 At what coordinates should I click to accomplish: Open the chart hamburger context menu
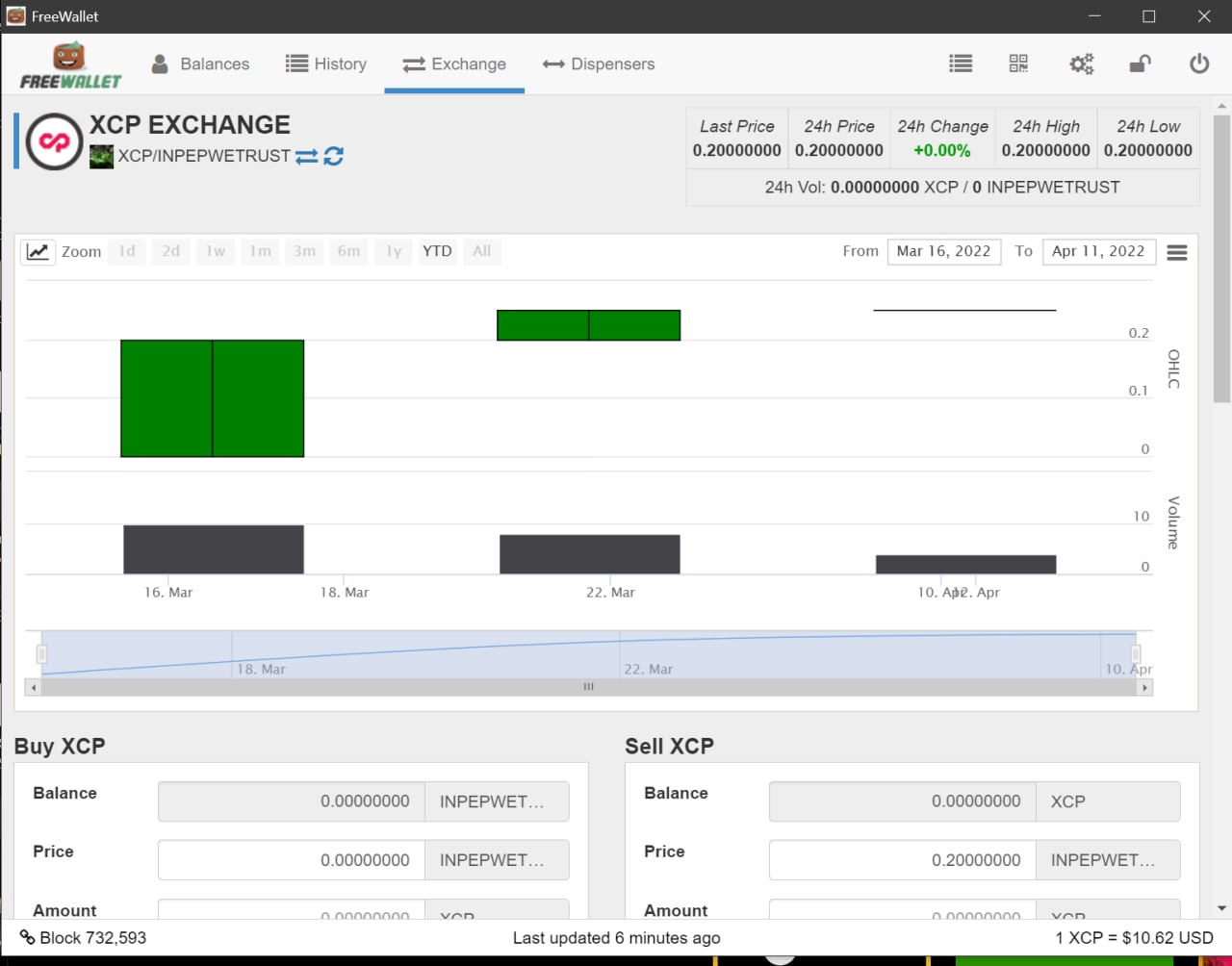click(1176, 252)
